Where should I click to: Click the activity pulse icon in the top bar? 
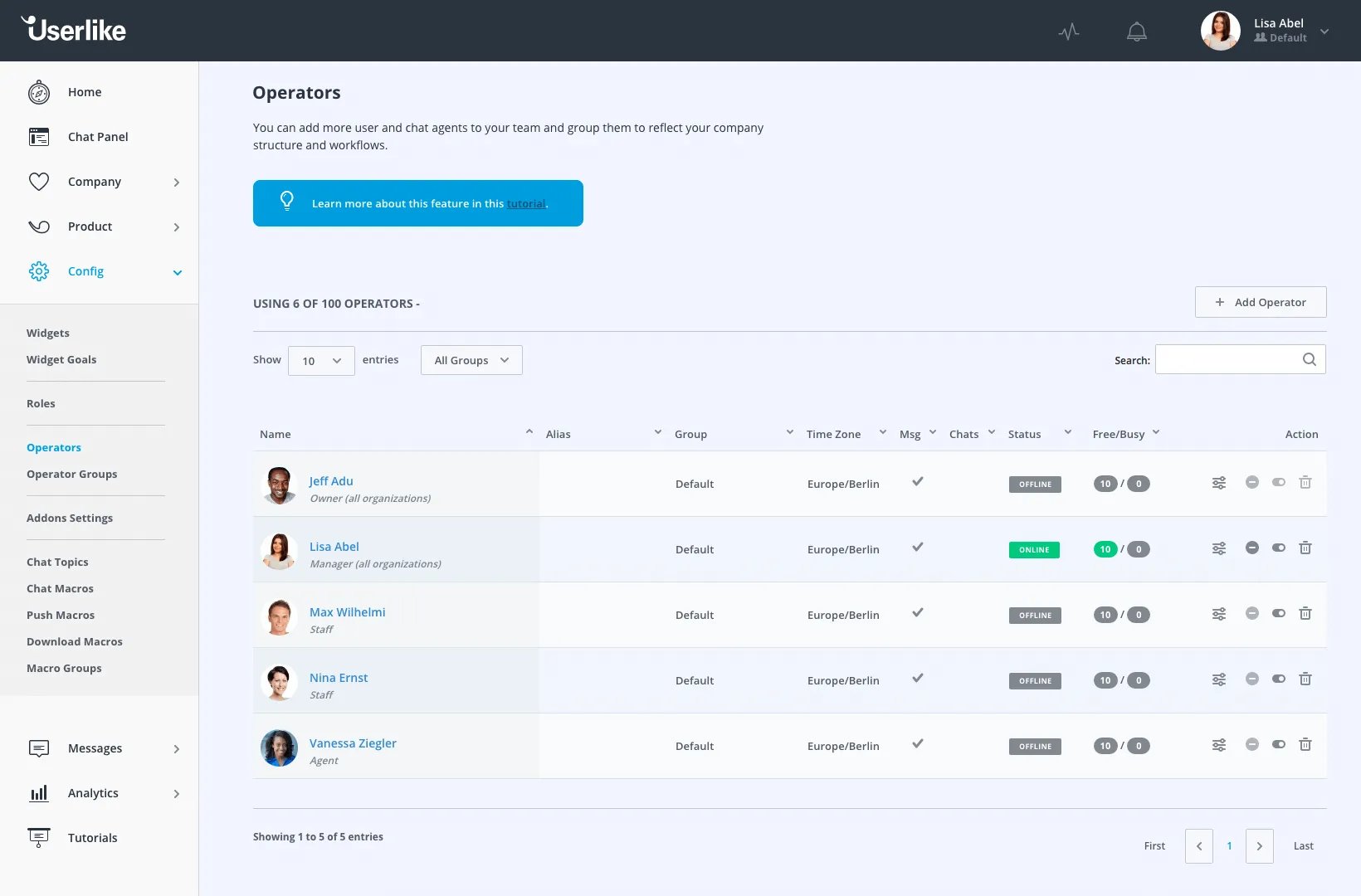click(1069, 31)
